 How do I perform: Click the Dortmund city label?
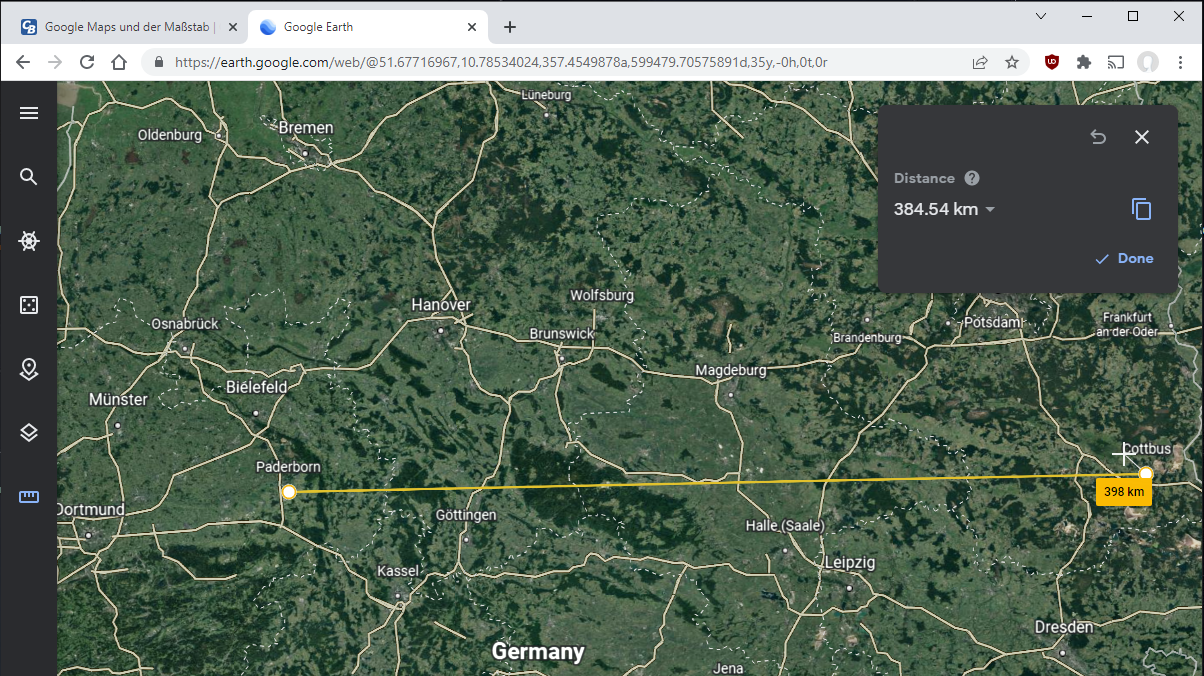pos(91,510)
